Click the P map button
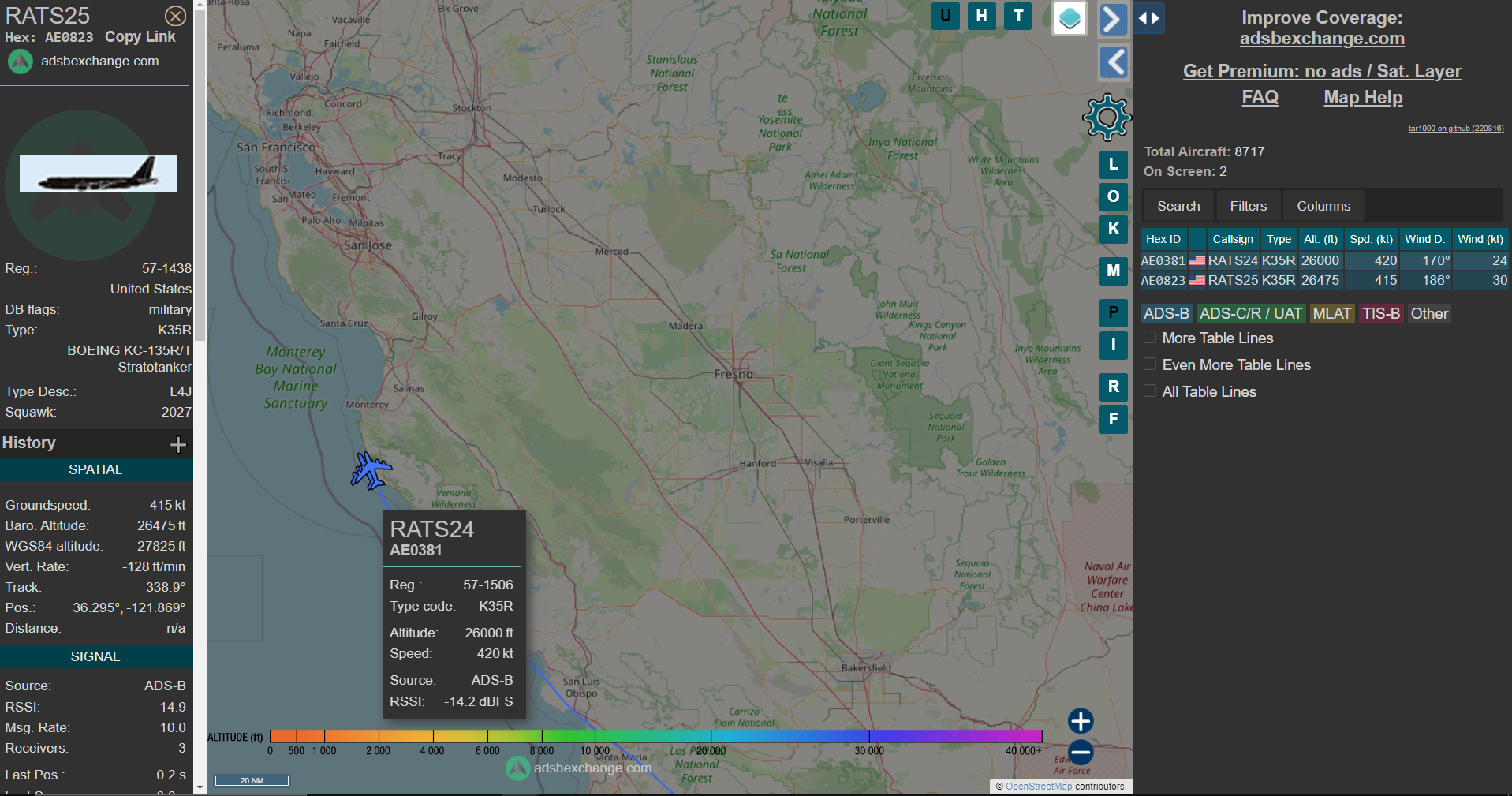1512x796 pixels. coord(1113,312)
